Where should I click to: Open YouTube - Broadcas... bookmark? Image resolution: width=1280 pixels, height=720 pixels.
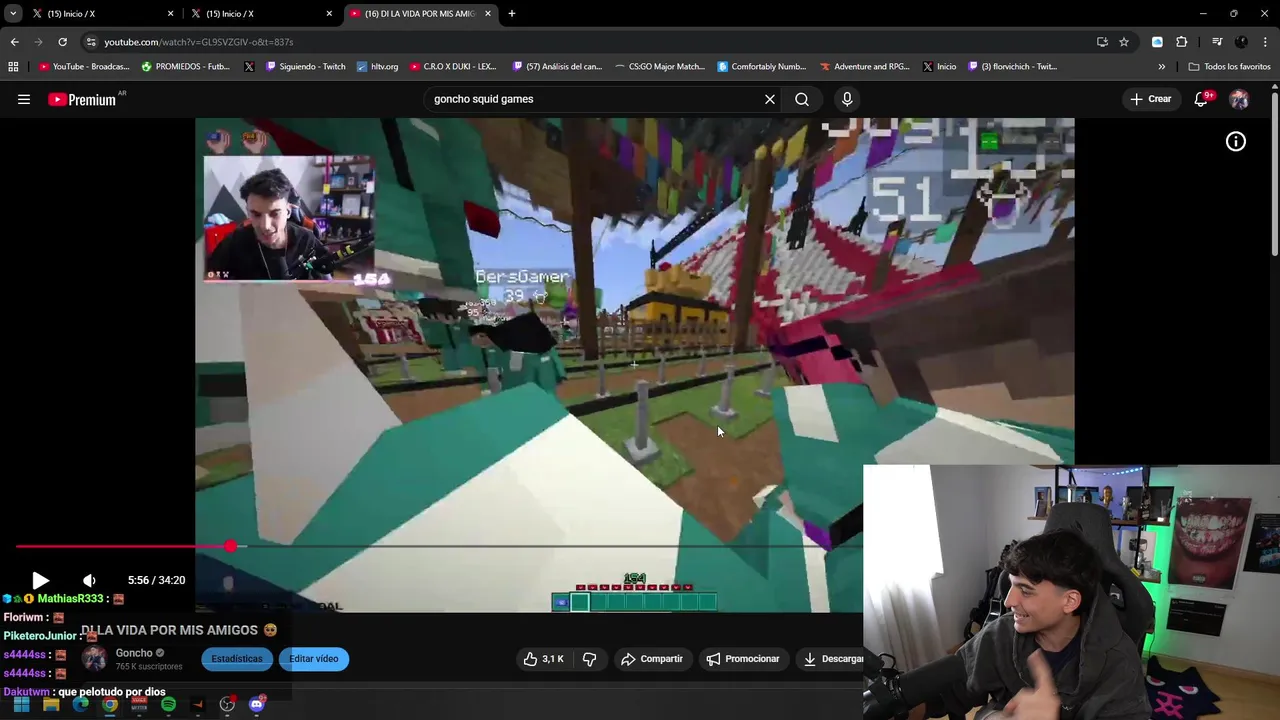[84, 67]
